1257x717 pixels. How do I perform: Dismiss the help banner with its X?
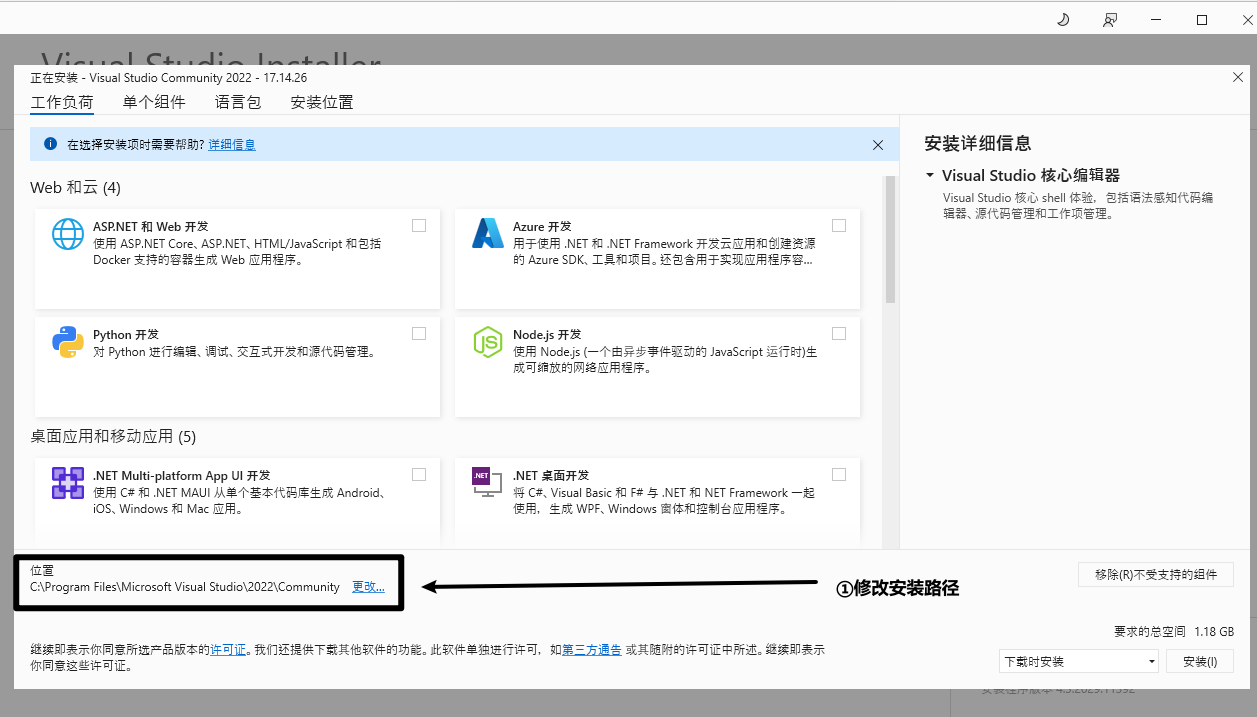[878, 145]
